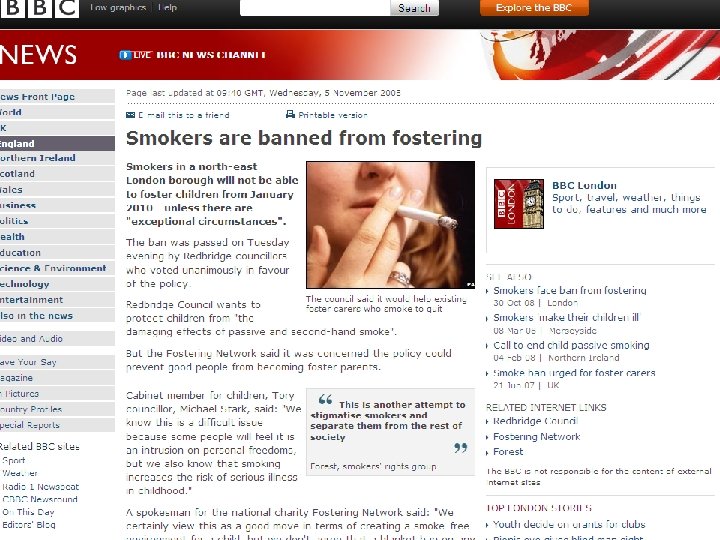Open the Health section in sidebar

57,237
